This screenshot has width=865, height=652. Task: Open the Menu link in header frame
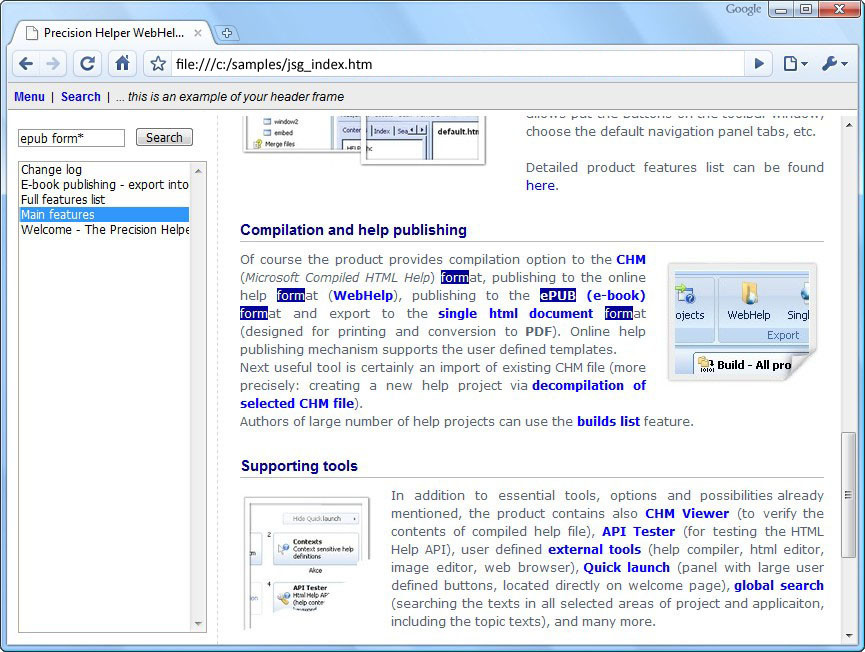29,97
